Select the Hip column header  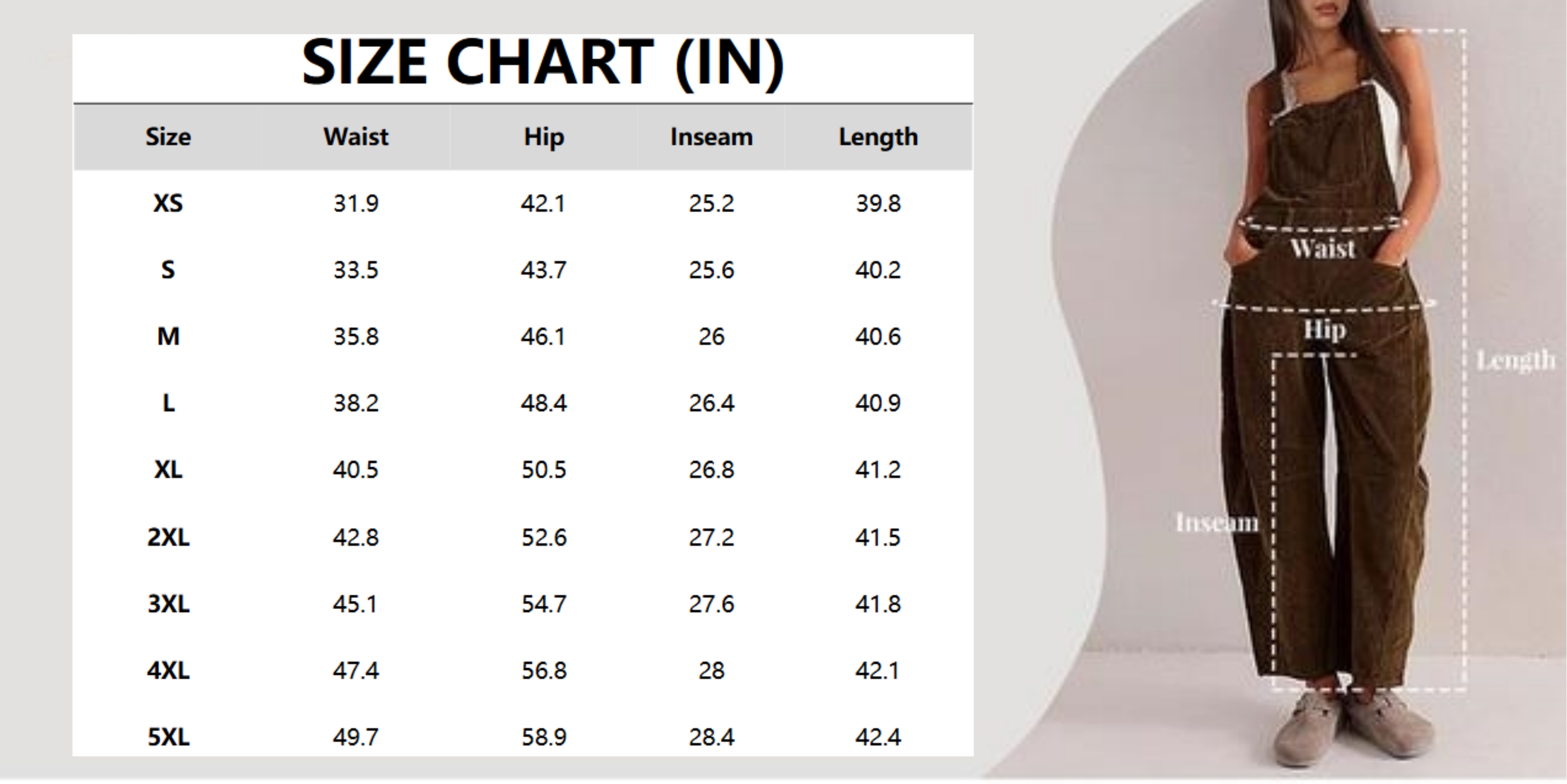544,137
